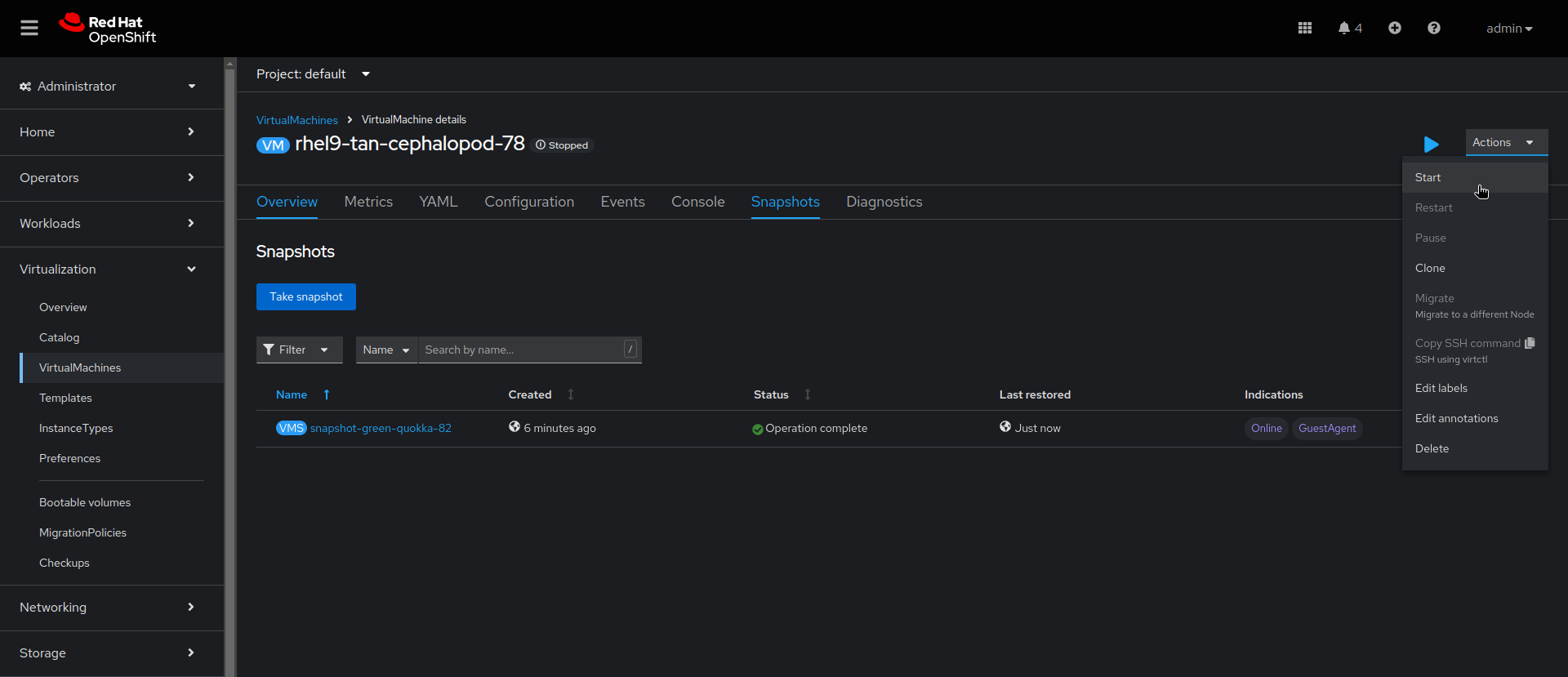Image resolution: width=1568 pixels, height=677 pixels.
Task: Click the plus import icon in header
Action: (x=1395, y=29)
